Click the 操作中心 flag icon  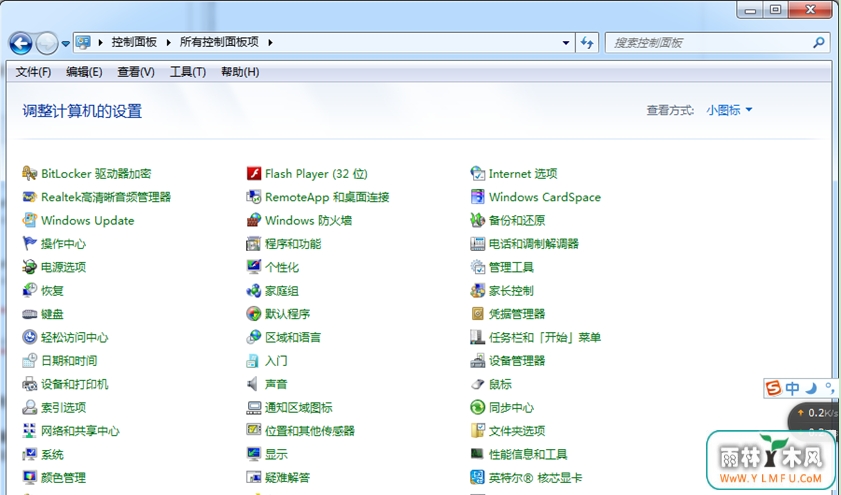29,243
